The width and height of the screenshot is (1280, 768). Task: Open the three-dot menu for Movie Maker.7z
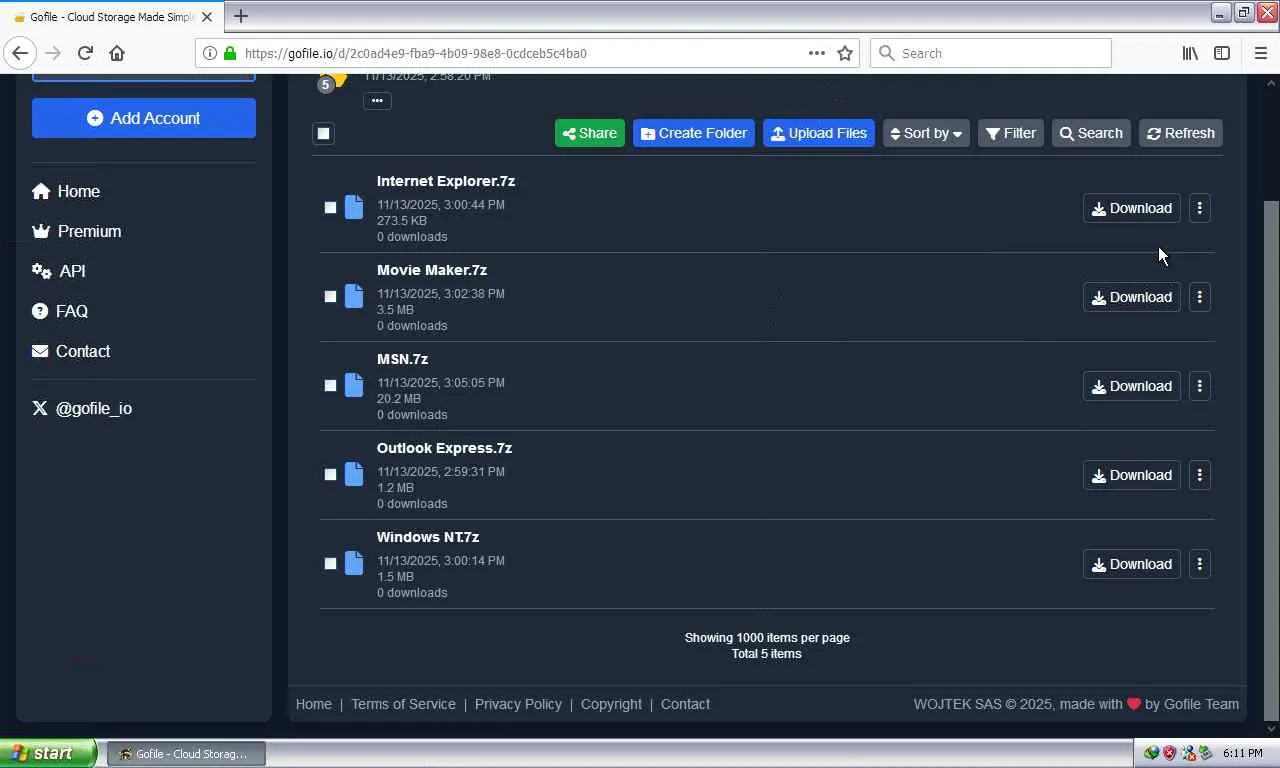(x=1199, y=297)
